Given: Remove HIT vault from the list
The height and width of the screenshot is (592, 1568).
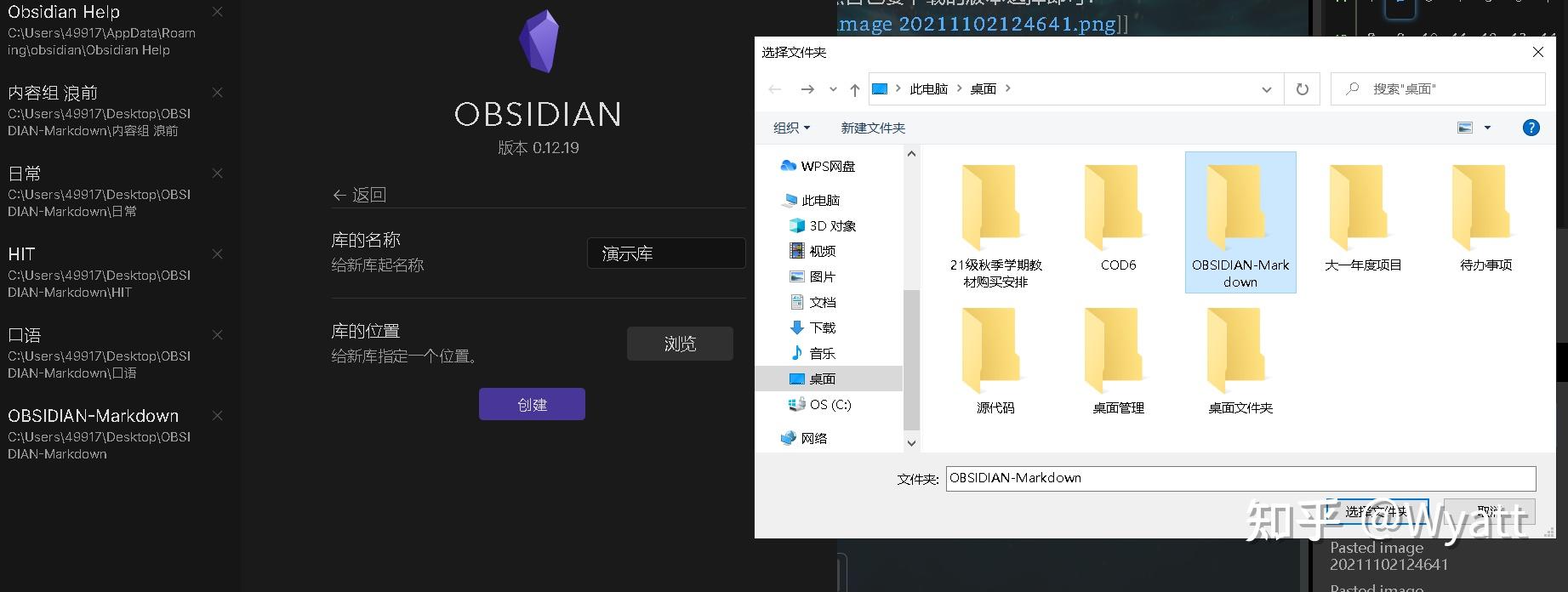Looking at the screenshot, I should pyautogui.click(x=218, y=254).
